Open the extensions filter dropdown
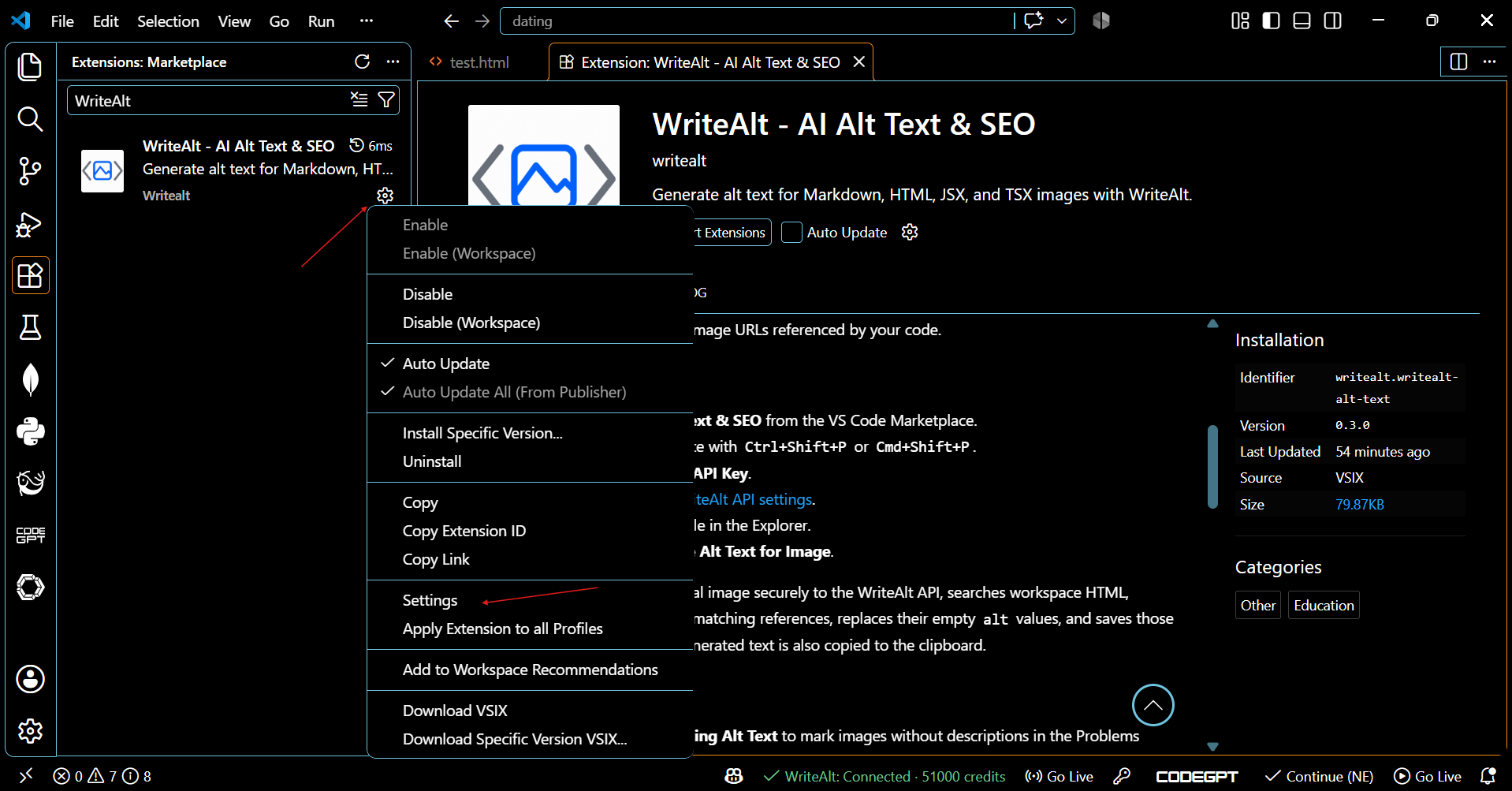This screenshot has width=1512, height=791. click(x=386, y=100)
